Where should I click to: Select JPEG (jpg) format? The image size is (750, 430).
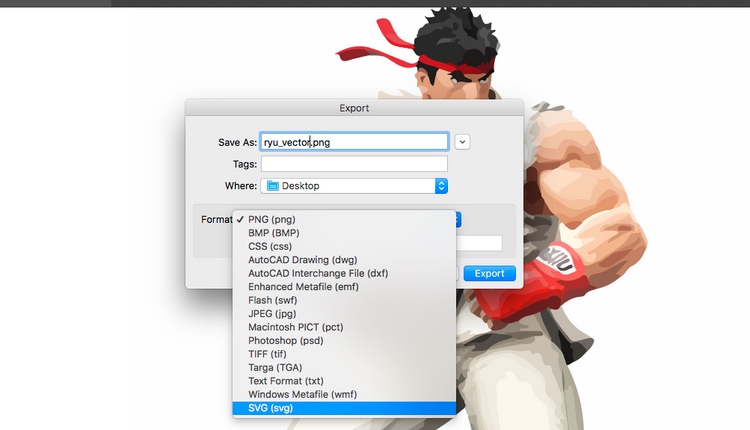point(344,313)
